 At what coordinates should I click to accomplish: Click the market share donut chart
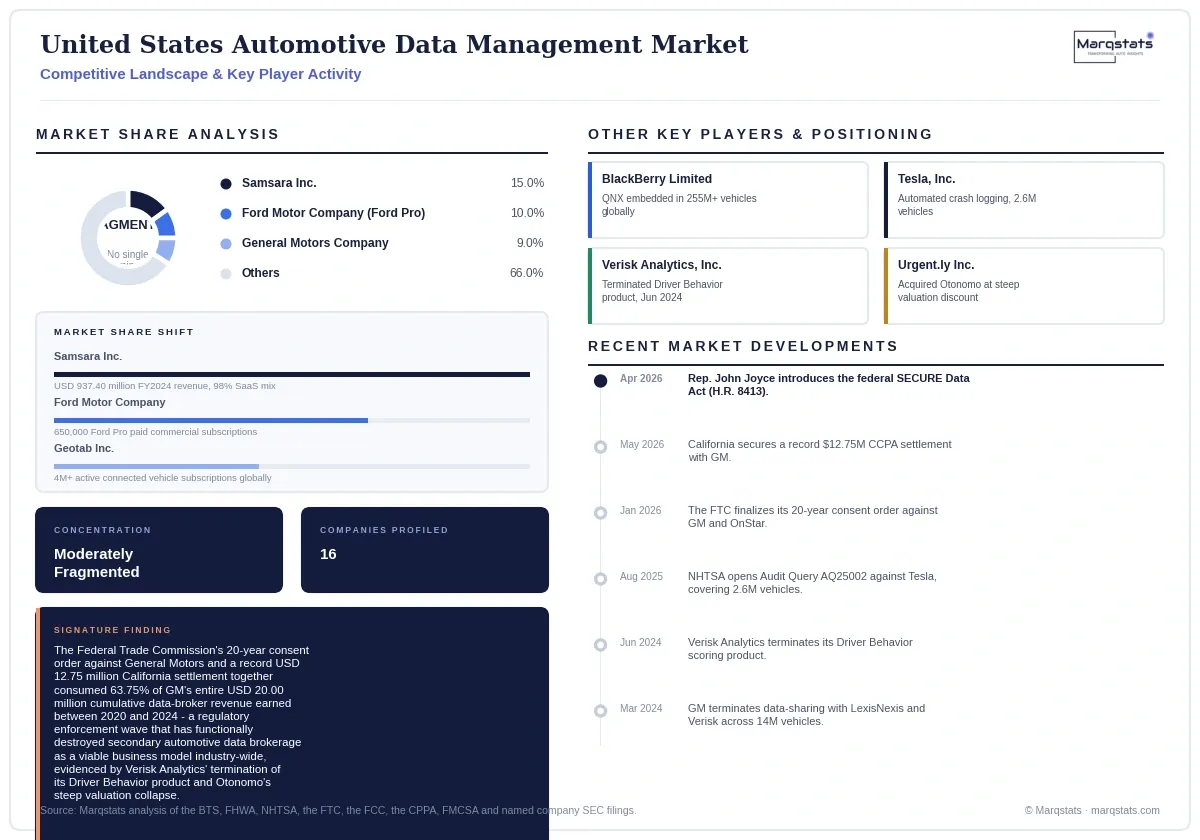pyautogui.click(x=128, y=238)
